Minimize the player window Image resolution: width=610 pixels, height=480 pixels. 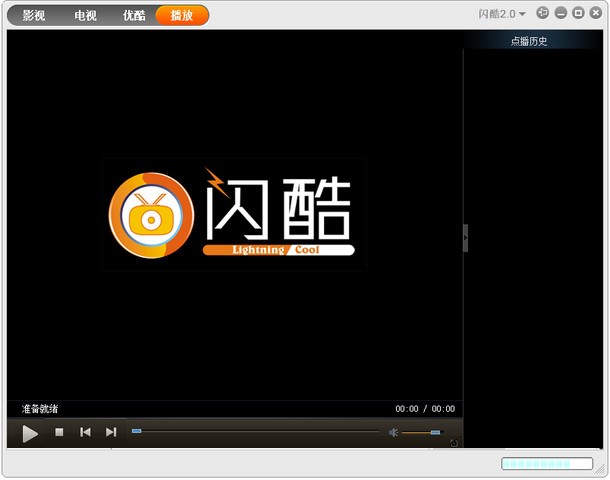coord(561,13)
